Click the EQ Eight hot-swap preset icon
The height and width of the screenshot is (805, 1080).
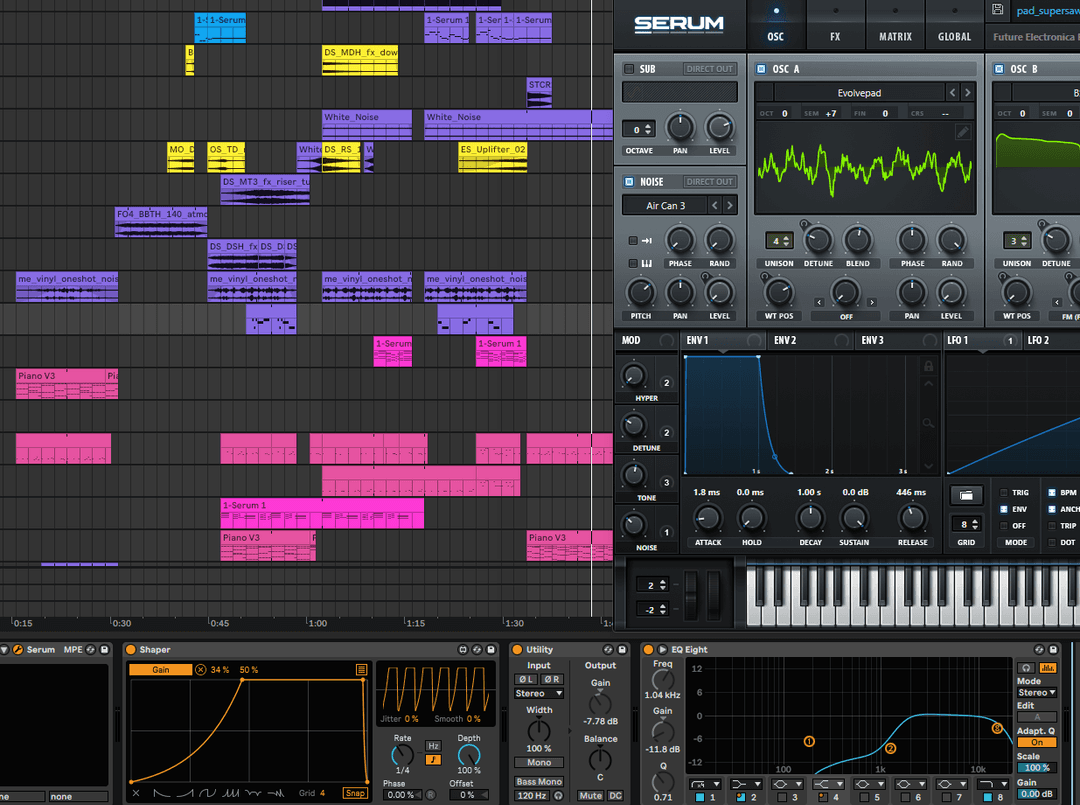pos(1039,649)
